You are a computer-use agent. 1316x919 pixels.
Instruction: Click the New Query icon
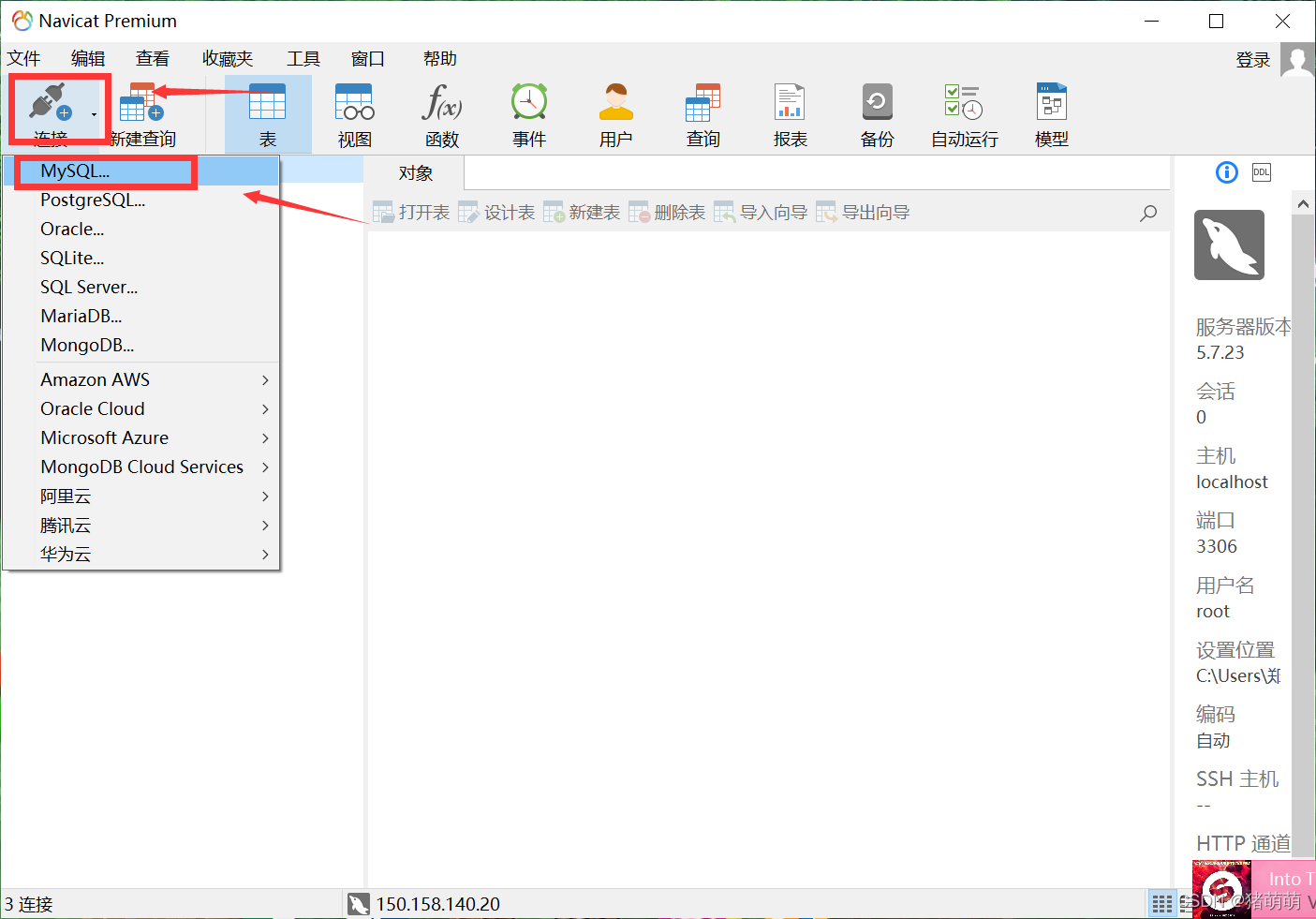click(x=141, y=102)
